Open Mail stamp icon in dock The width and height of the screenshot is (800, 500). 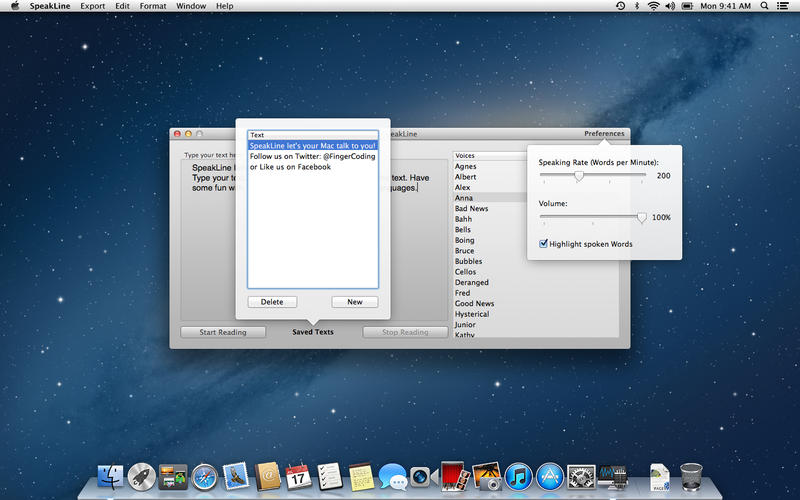click(x=236, y=477)
